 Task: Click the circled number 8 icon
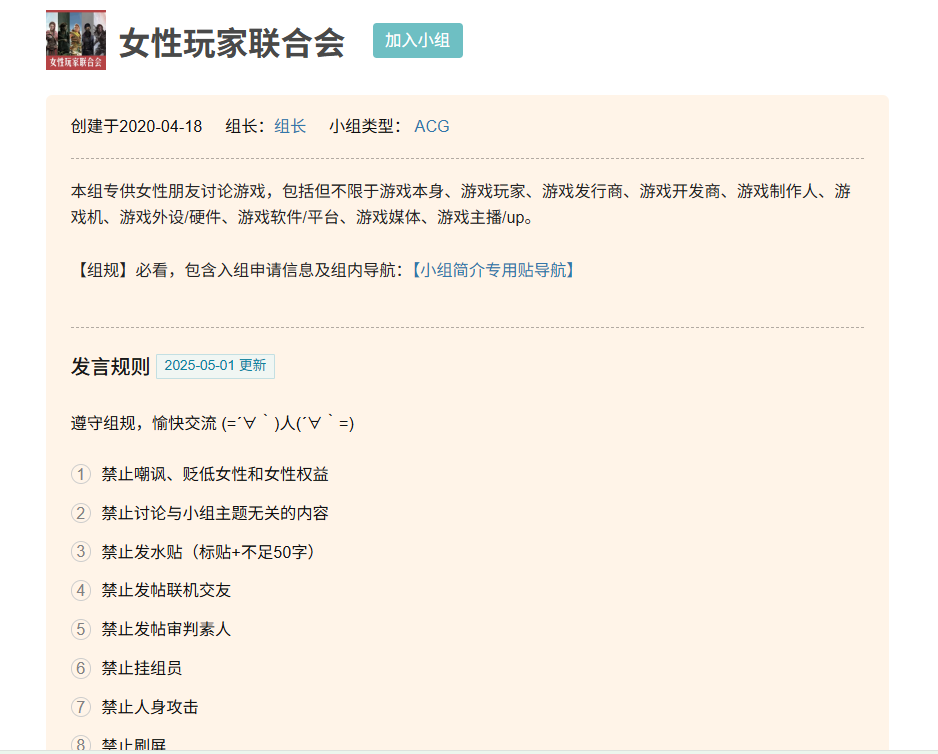tap(81, 743)
